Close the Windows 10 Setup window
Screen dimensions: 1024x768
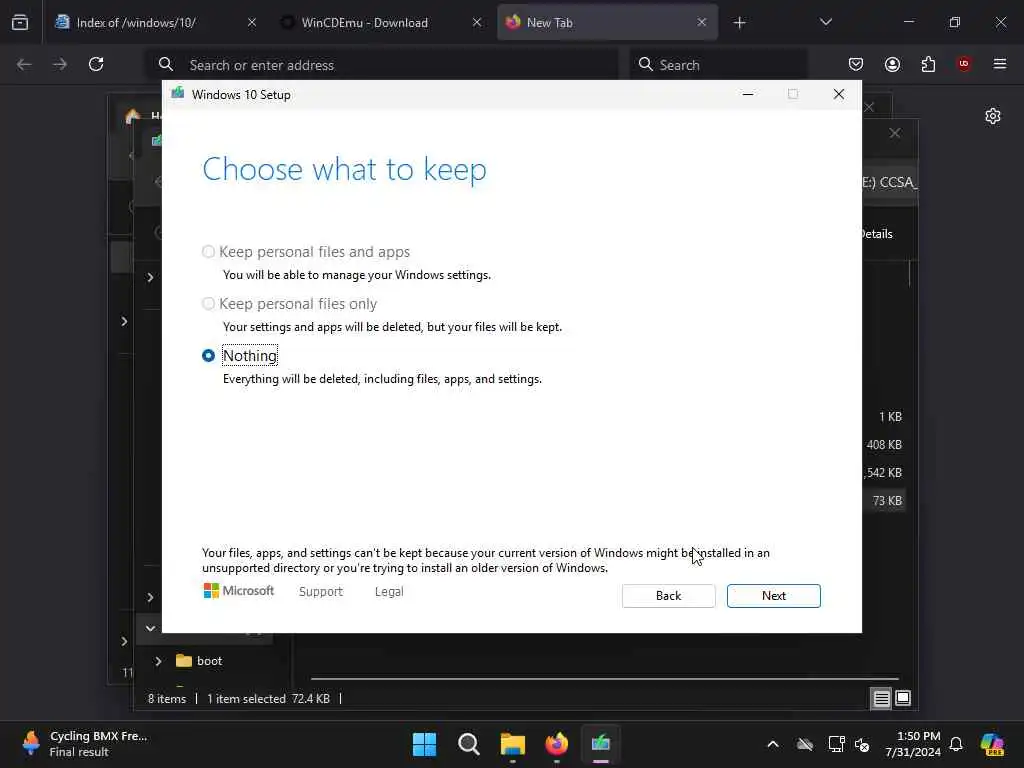click(839, 95)
